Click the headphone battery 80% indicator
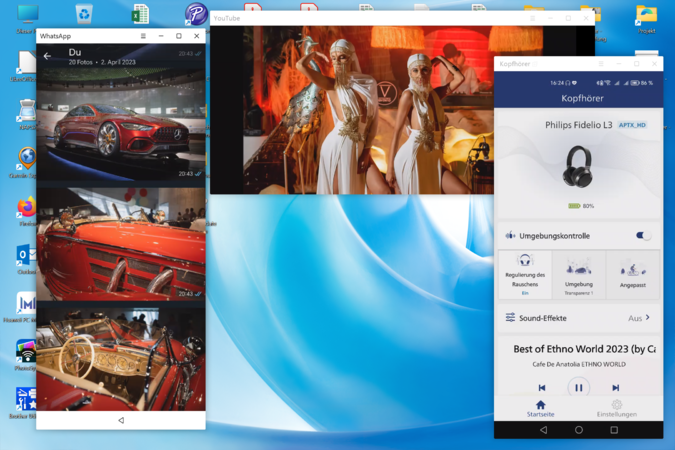This screenshot has width=675, height=450. point(581,206)
